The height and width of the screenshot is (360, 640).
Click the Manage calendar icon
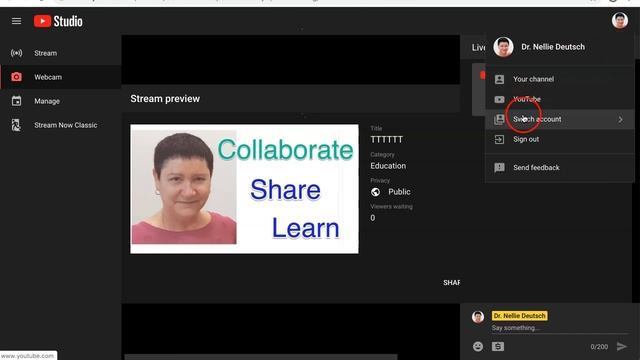16,101
